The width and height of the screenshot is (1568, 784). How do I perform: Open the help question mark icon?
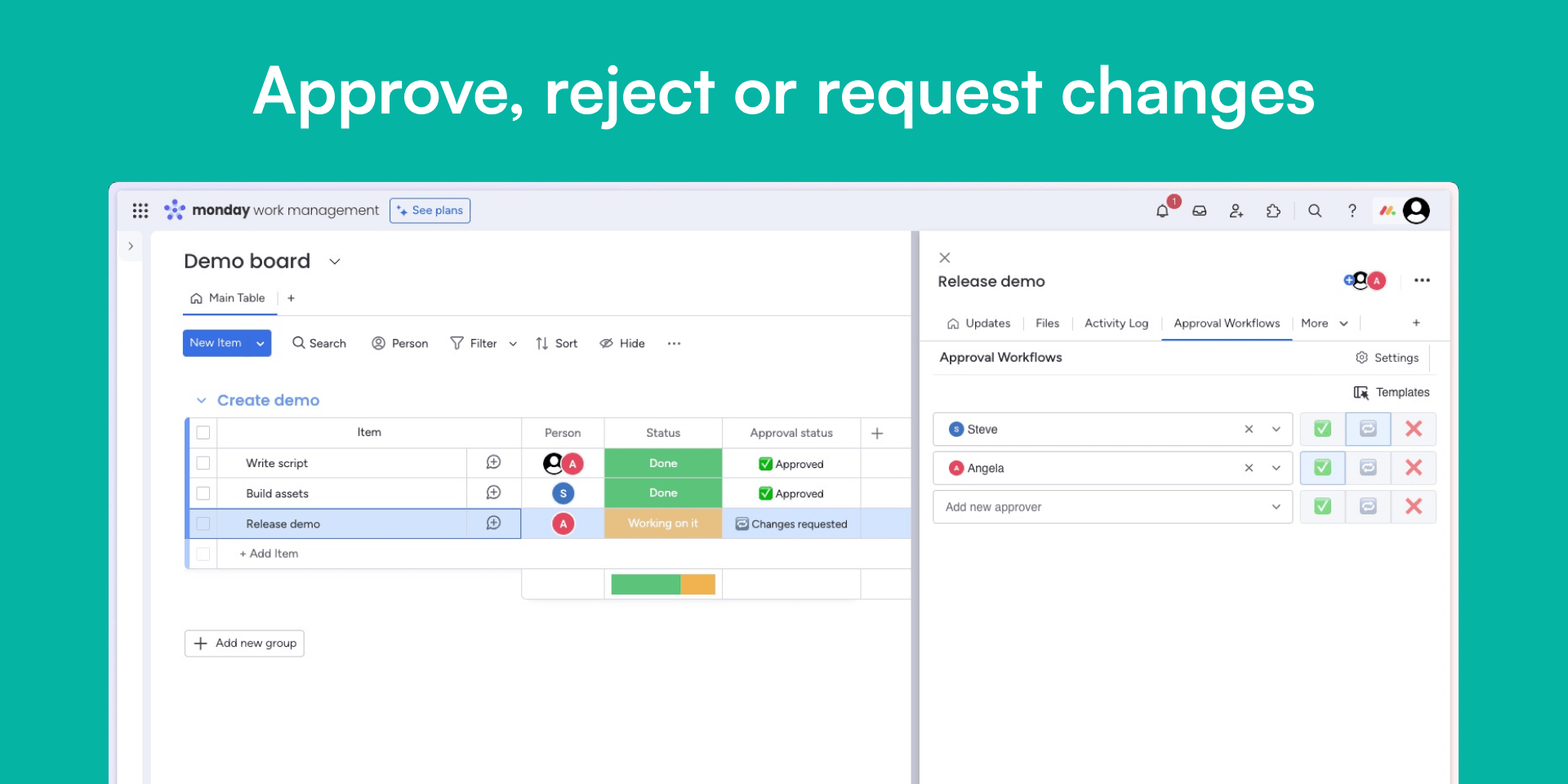pyautogui.click(x=1352, y=211)
